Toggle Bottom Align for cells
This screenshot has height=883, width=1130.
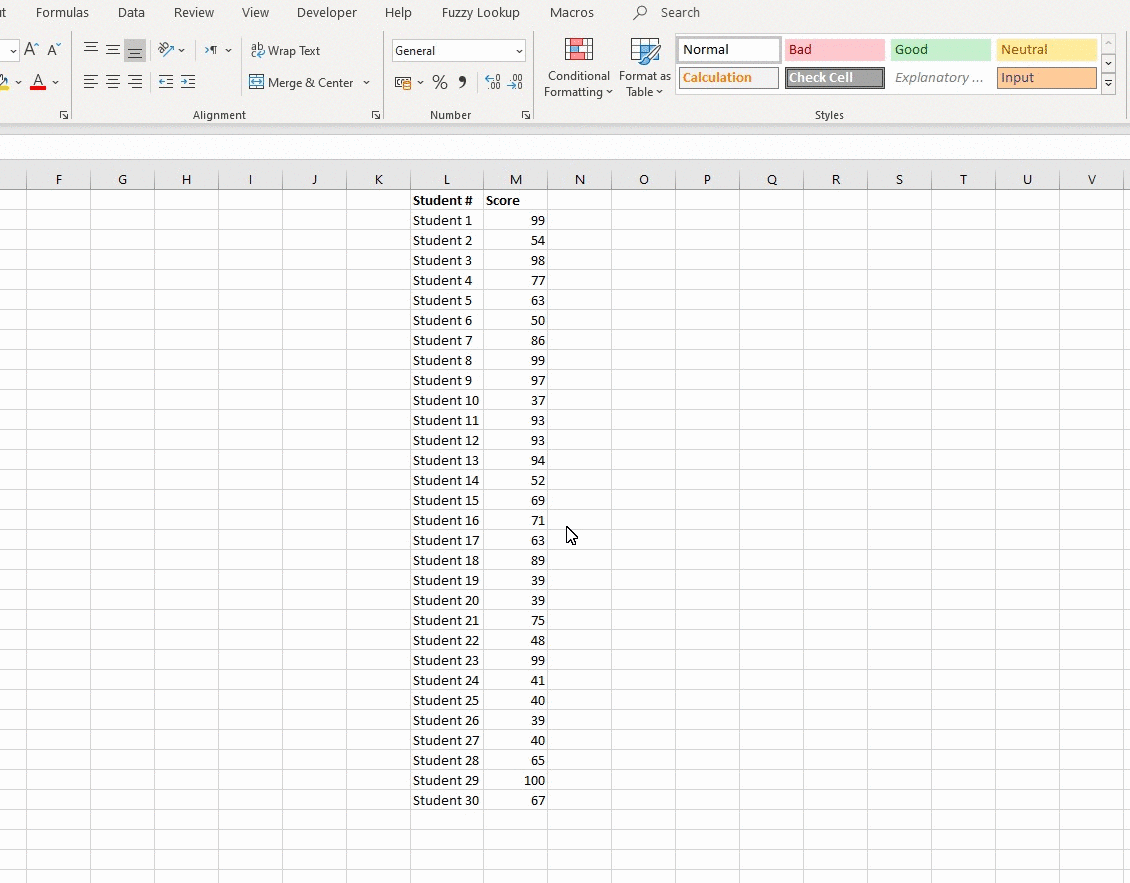[x=135, y=50]
